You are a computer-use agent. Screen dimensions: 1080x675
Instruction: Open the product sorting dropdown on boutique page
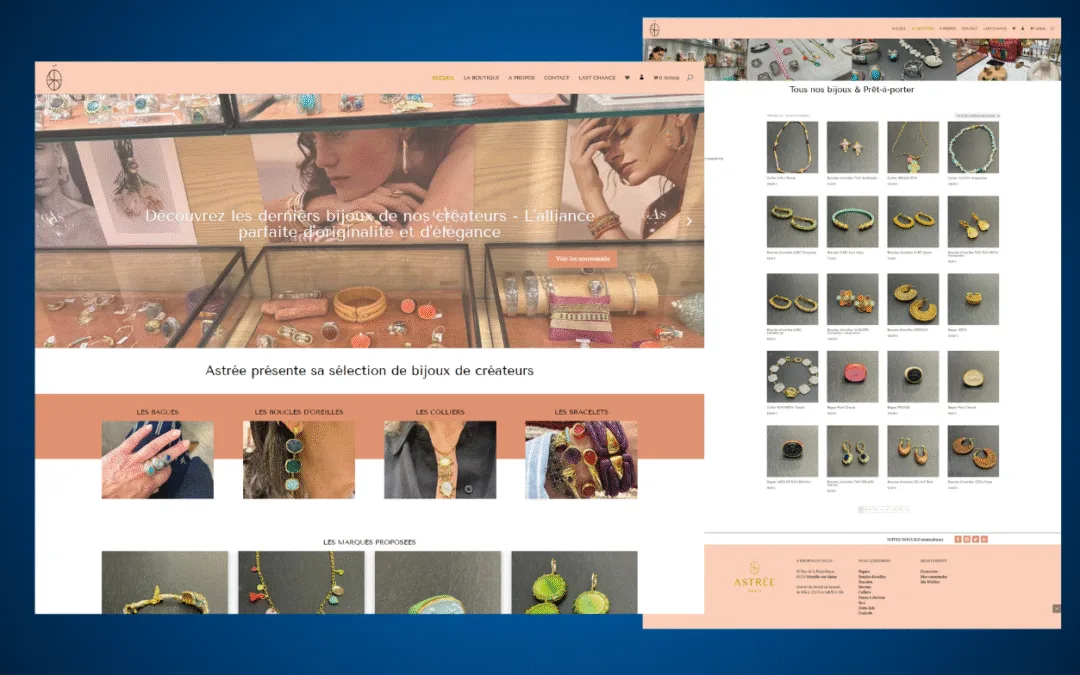tap(977, 116)
